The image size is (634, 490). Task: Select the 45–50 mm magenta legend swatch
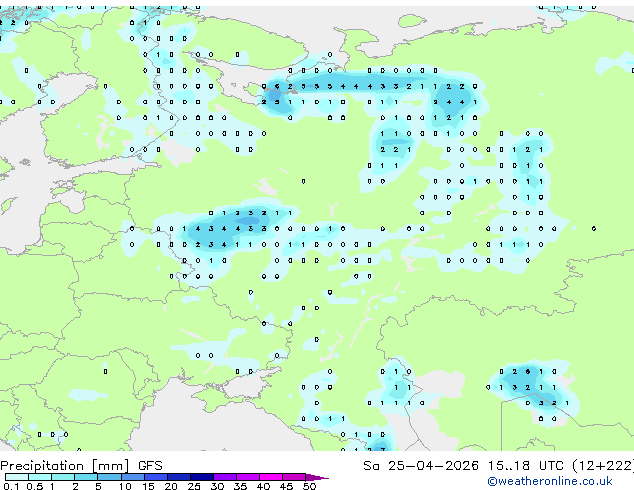click(x=294, y=477)
